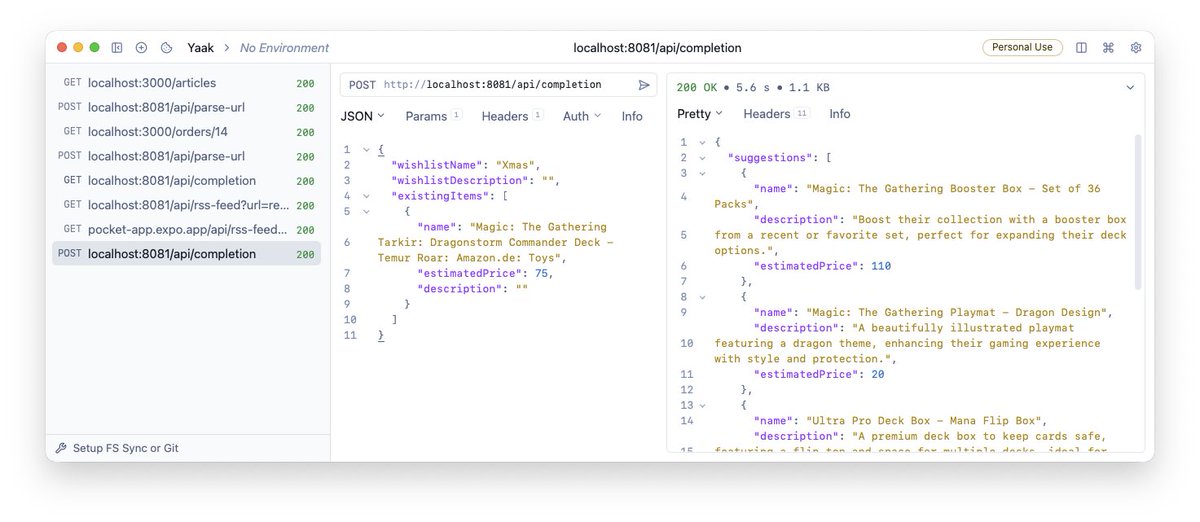Toggle the split layout icon
Viewport: 1200px width, 522px height.
point(1081,47)
